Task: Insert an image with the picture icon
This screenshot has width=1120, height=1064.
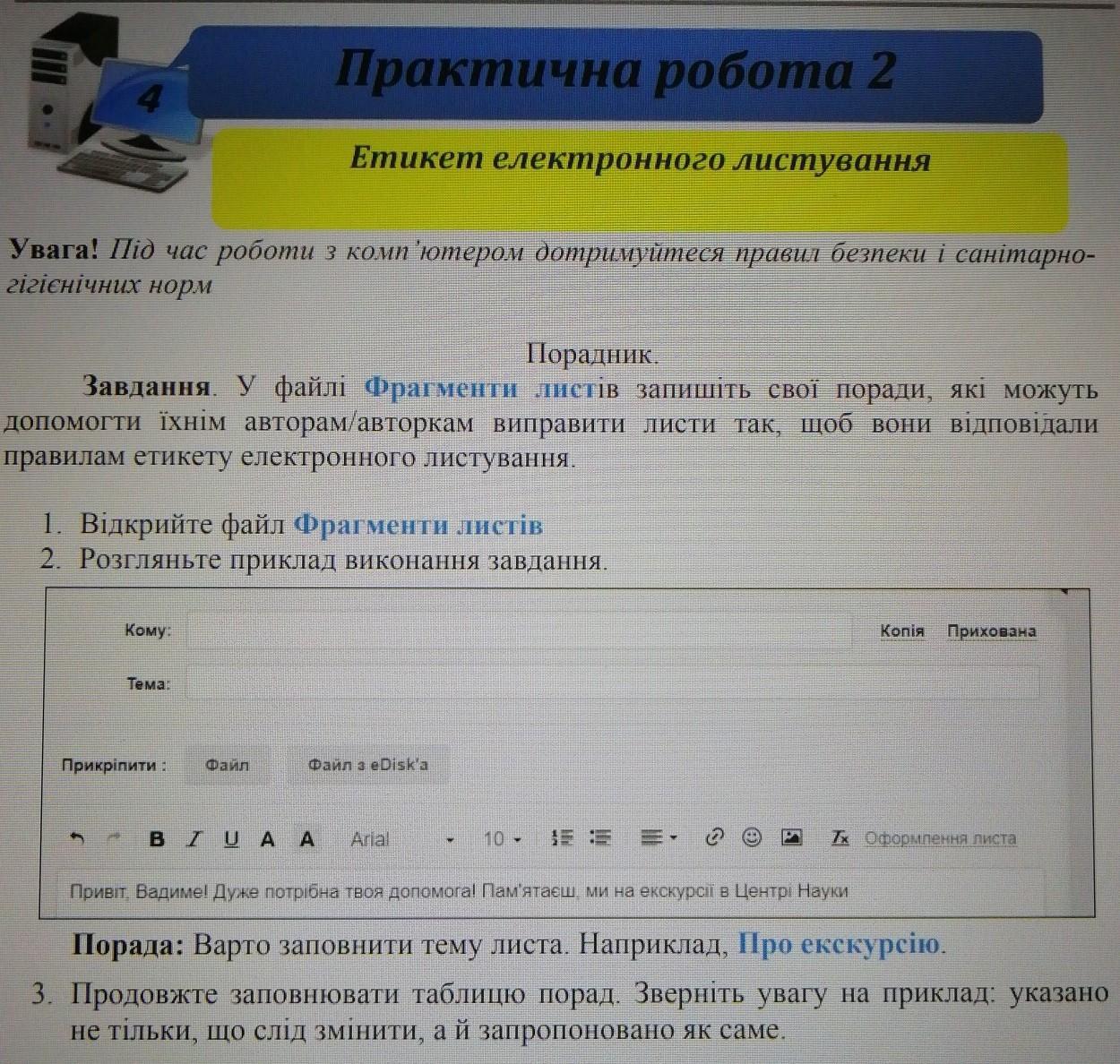Action: (791, 837)
